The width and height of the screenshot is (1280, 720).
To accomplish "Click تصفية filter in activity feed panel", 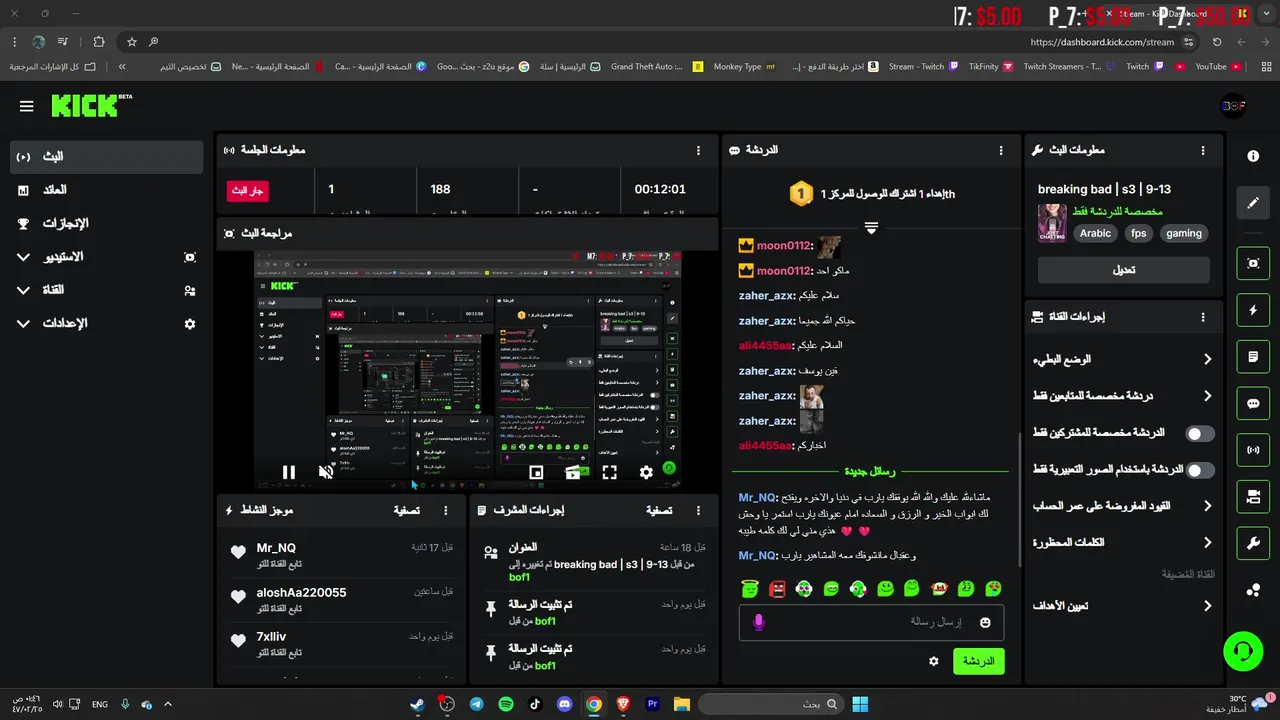I will coord(406,510).
